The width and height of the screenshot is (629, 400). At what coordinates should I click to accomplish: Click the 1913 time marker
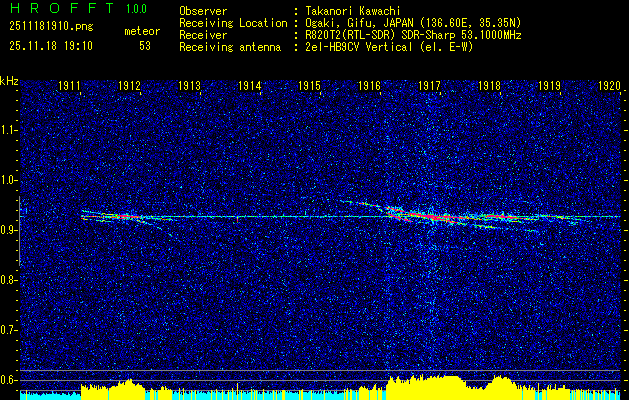189,85
